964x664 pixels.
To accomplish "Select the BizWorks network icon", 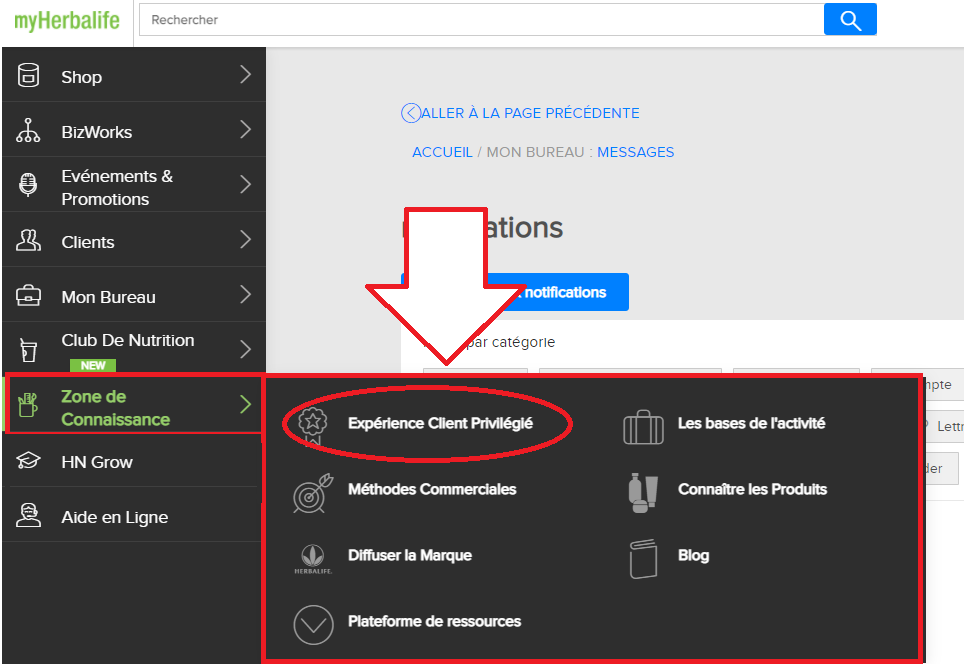I will 28,130.
